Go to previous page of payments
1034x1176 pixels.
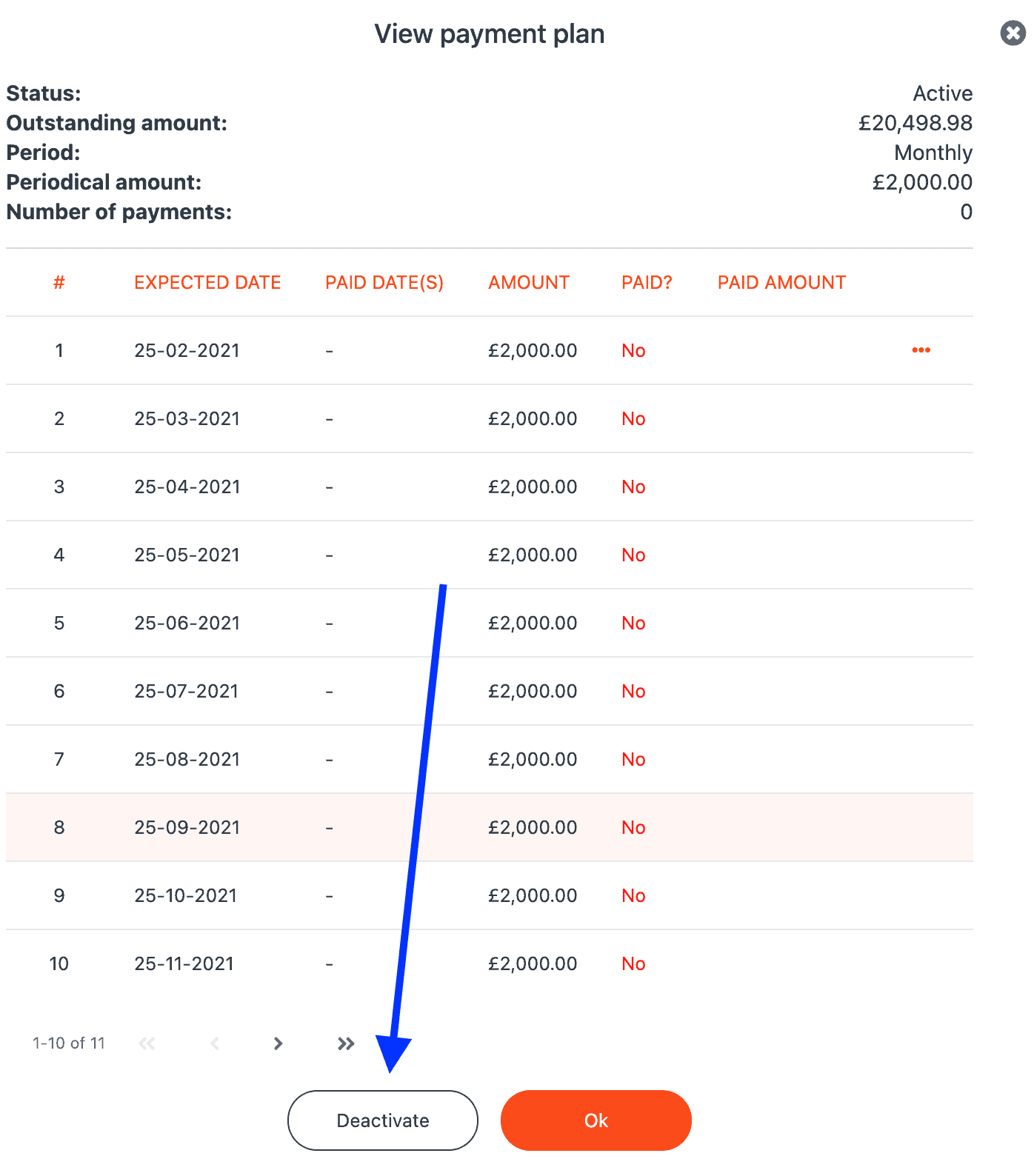[215, 1043]
